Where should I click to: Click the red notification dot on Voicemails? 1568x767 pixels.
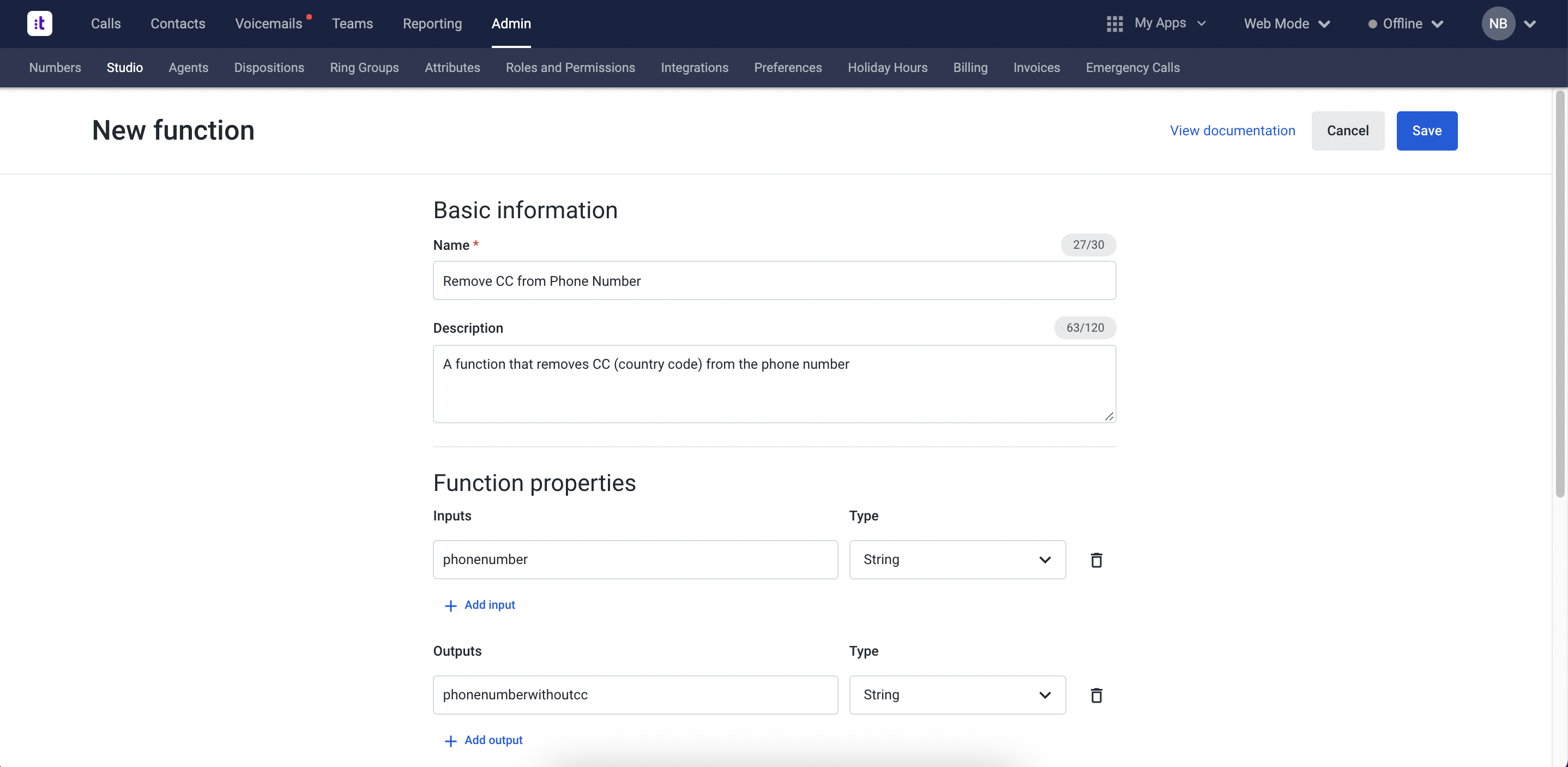309,16
